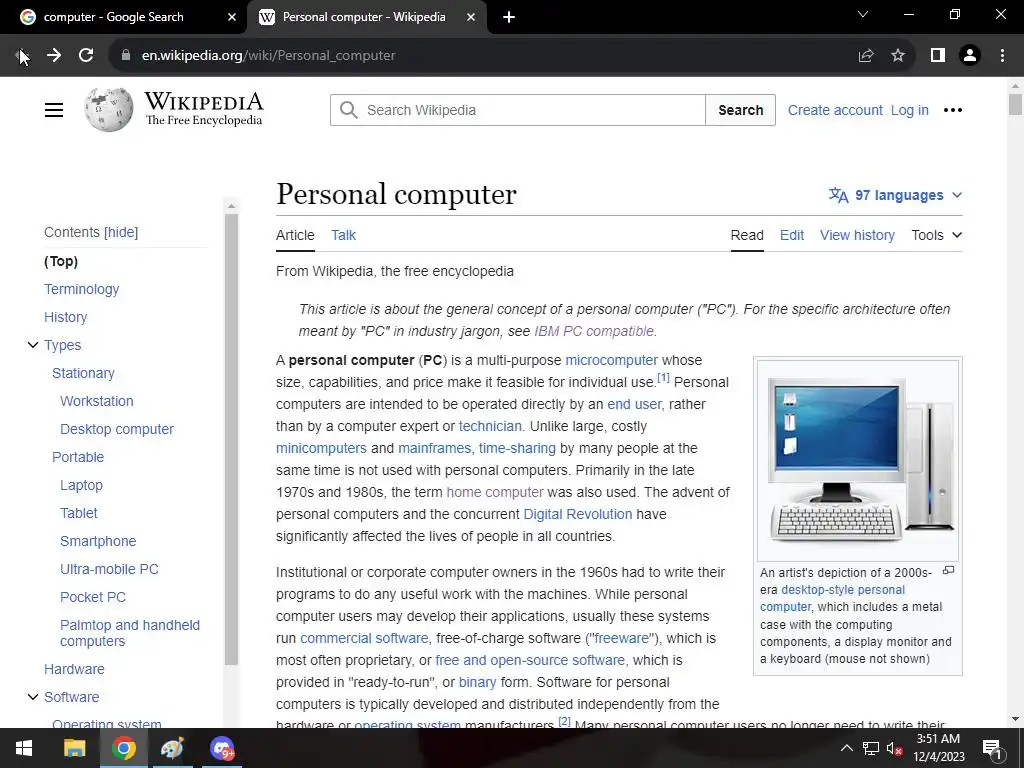Show hidden system tray icons
Screen dimensions: 1024x768
(x=846, y=748)
